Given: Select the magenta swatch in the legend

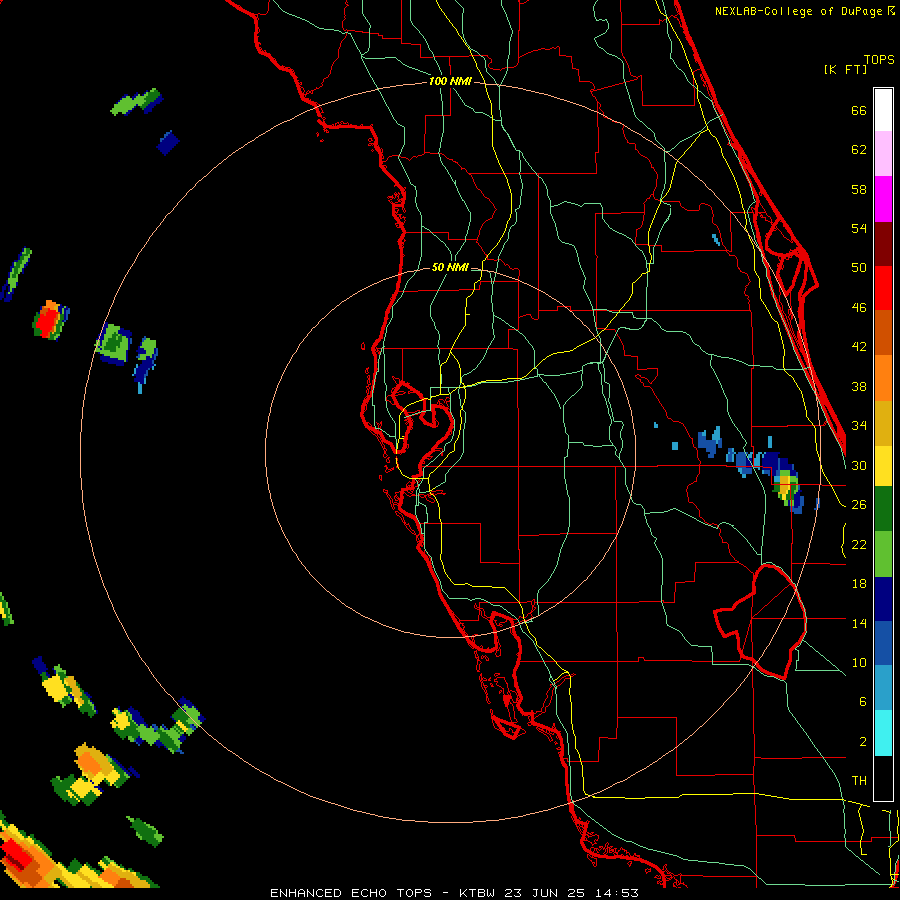Looking at the screenshot, I should coord(883,199).
